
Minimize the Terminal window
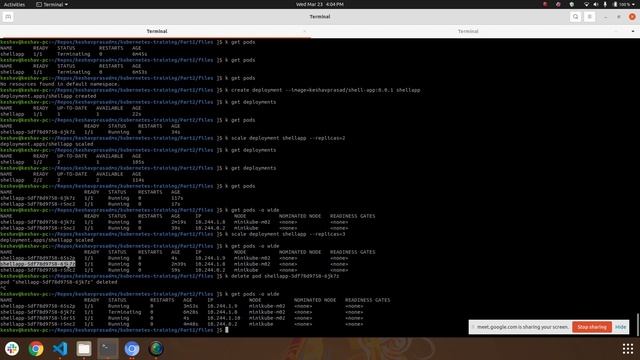tap(605, 17)
